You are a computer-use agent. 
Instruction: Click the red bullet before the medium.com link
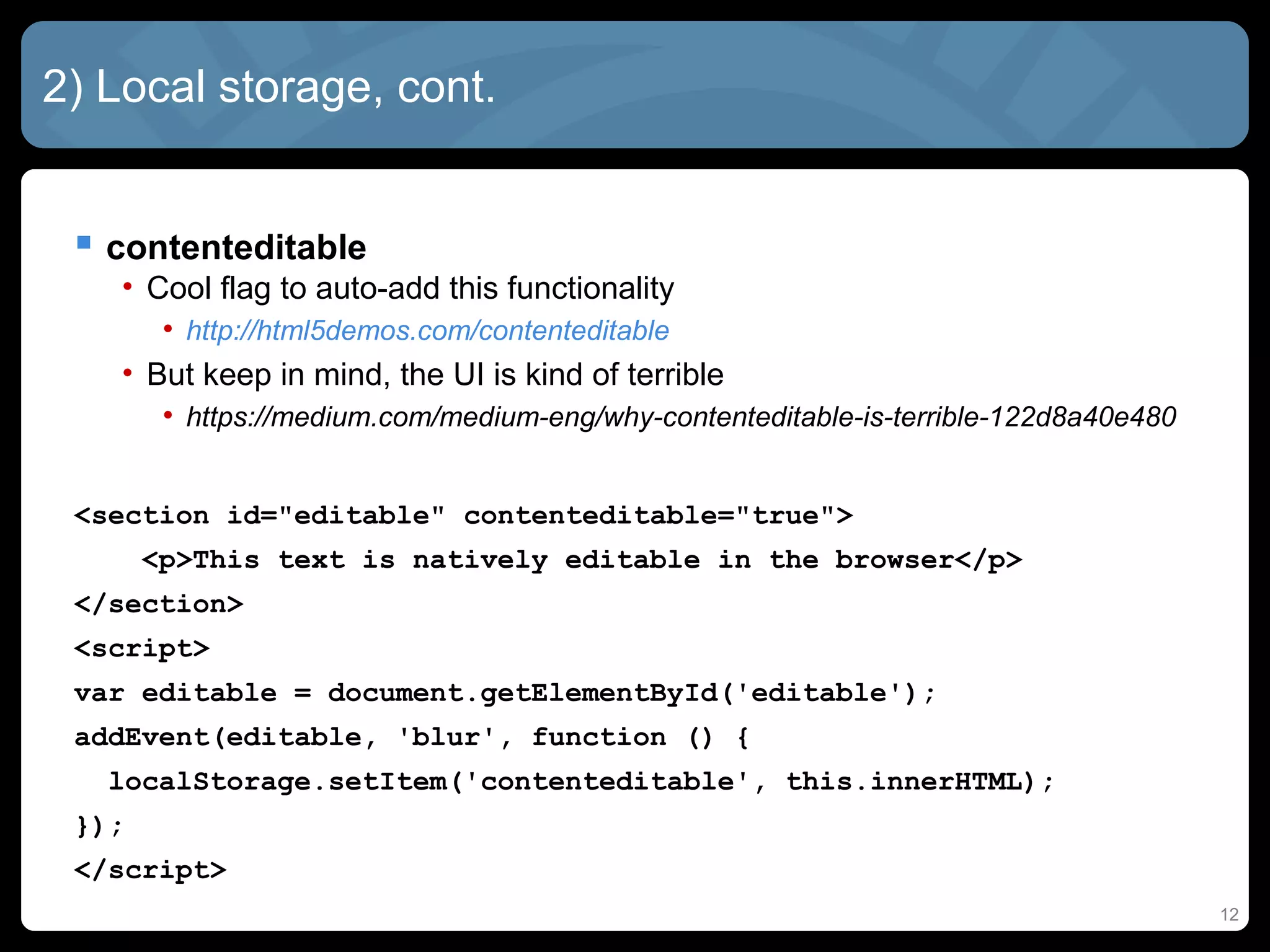pyautogui.click(x=167, y=415)
